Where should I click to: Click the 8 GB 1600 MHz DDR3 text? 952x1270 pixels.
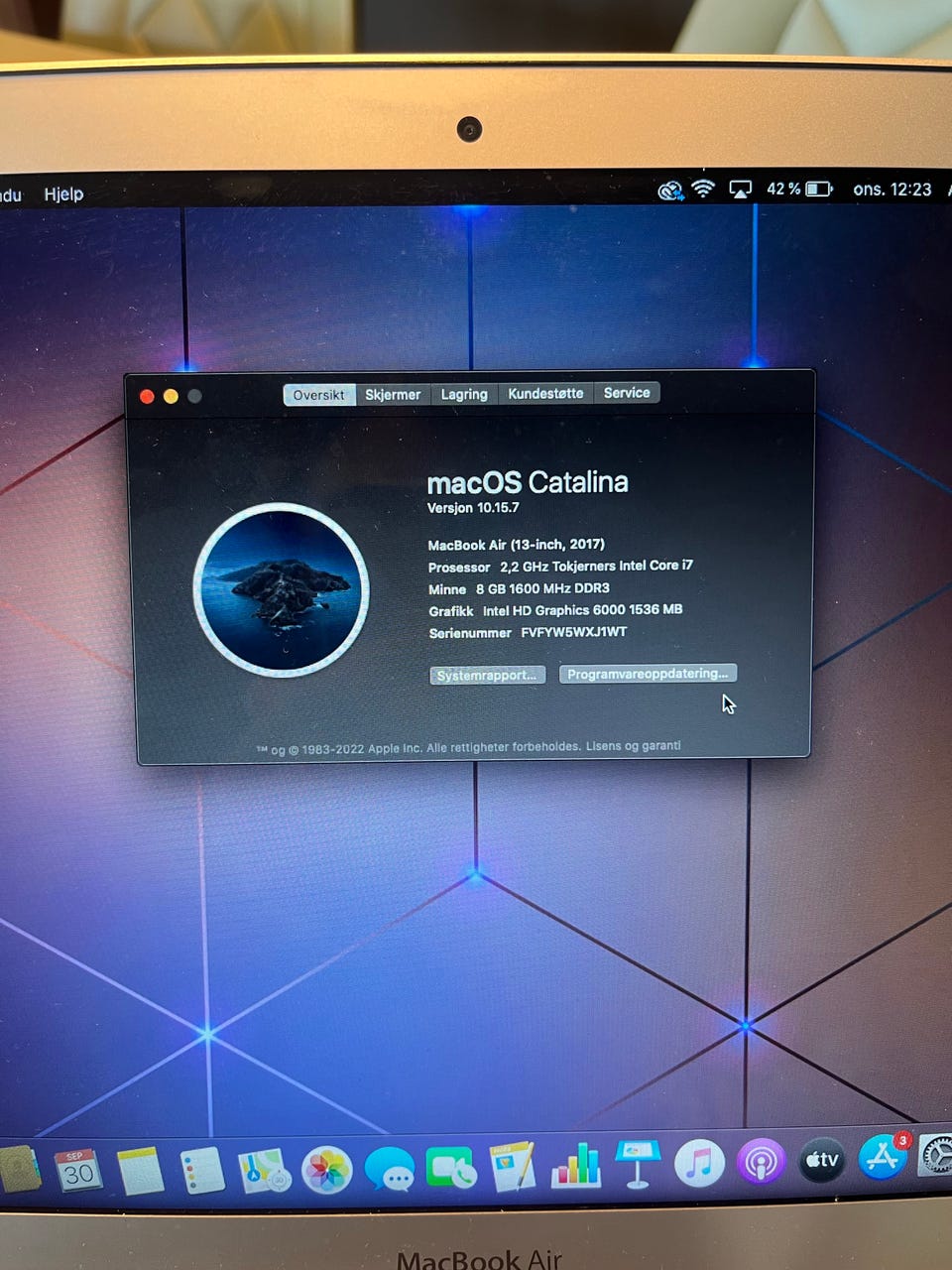click(542, 588)
